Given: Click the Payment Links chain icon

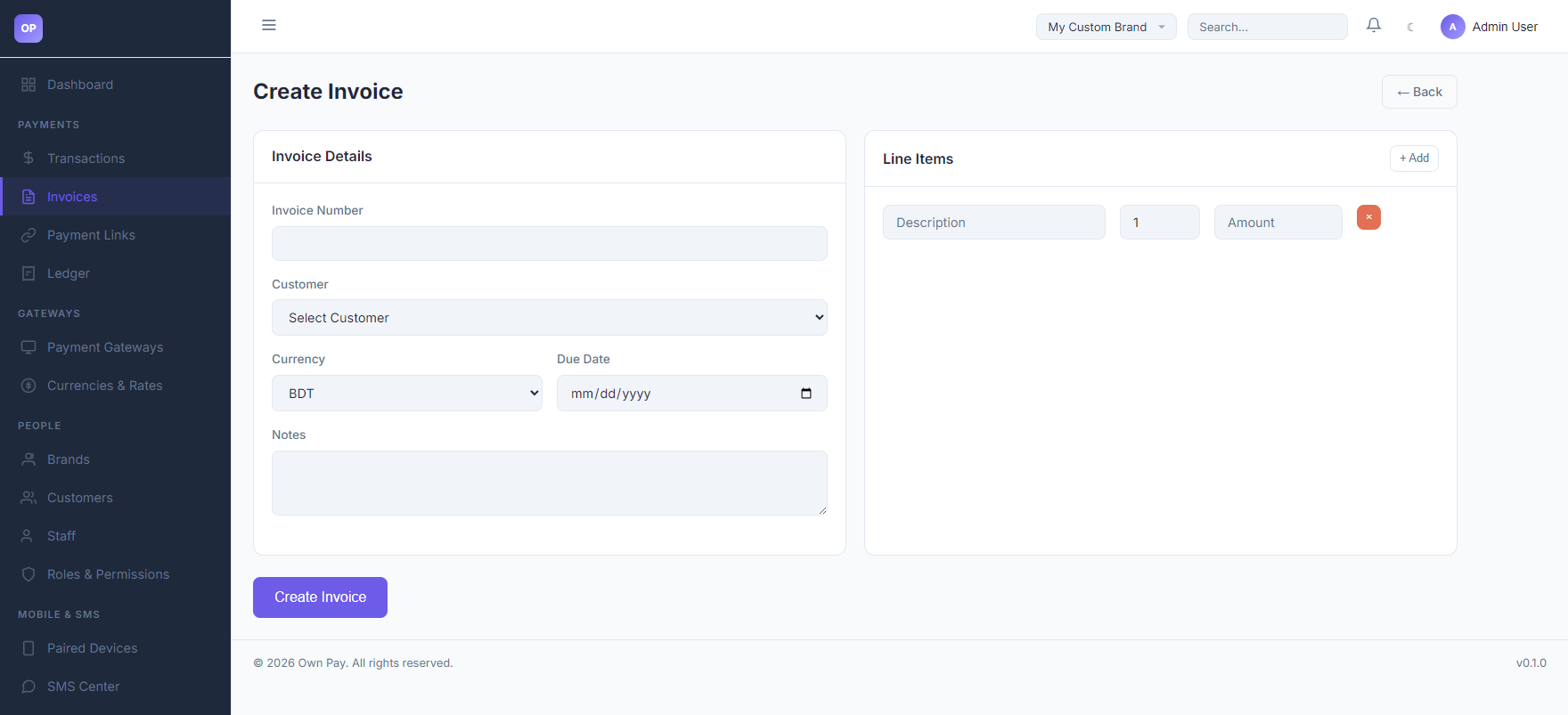Looking at the screenshot, I should (x=29, y=235).
